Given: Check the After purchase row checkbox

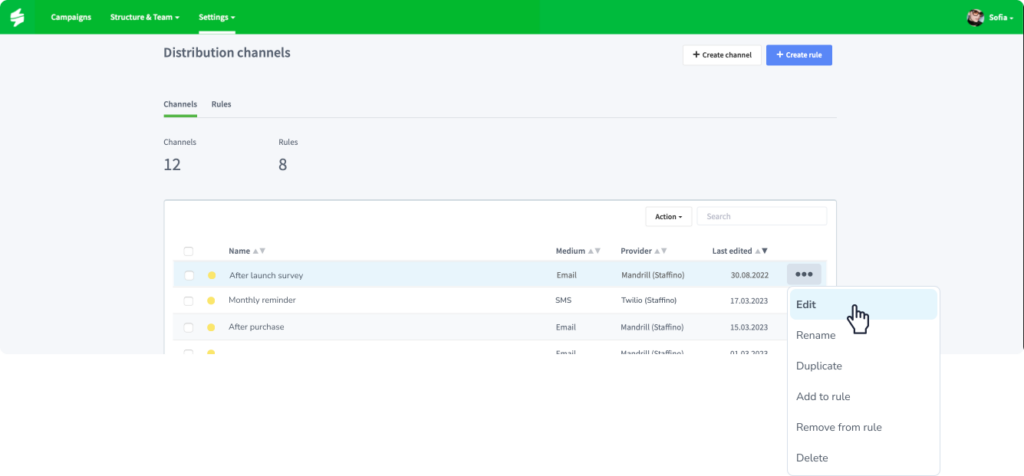Looking at the screenshot, I should pyautogui.click(x=188, y=327).
